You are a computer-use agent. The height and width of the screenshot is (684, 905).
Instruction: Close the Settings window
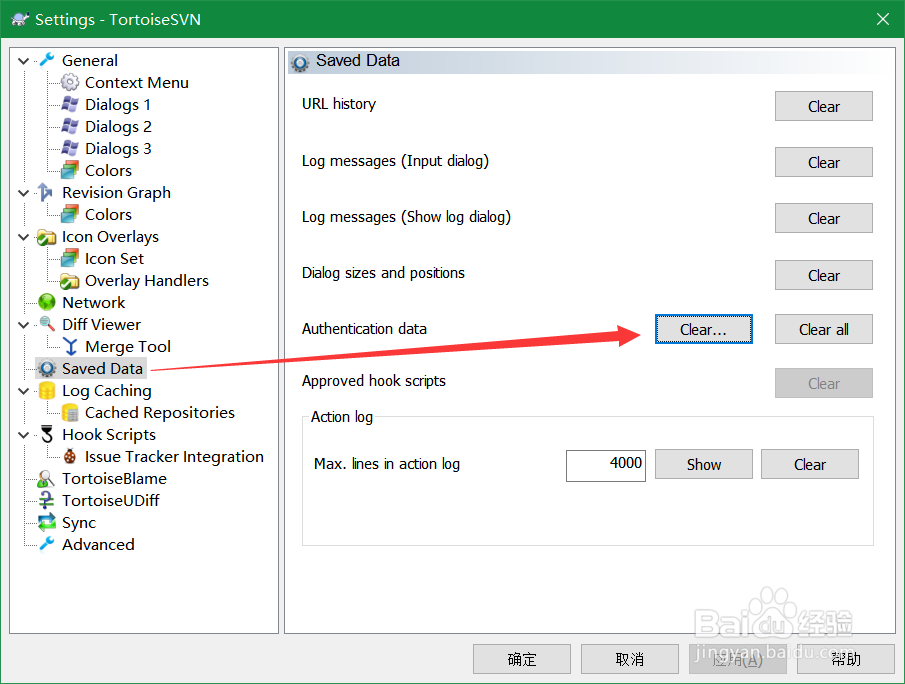882,19
